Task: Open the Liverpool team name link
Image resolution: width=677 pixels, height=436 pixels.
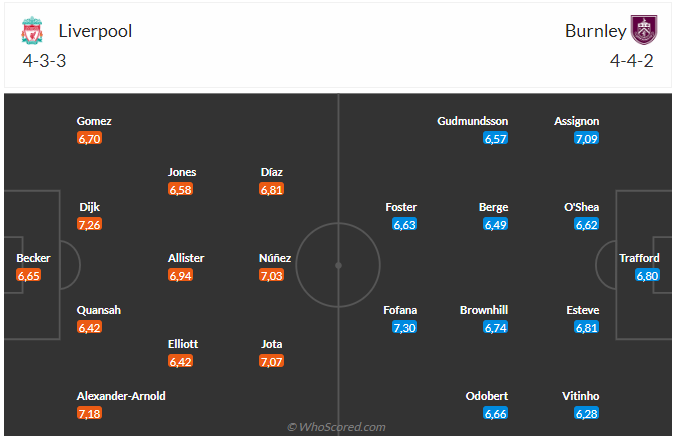Action: (95, 31)
